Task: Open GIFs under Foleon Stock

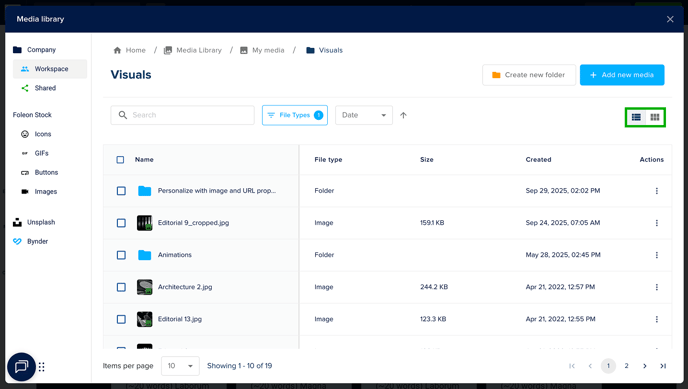Action: [x=35, y=153]
